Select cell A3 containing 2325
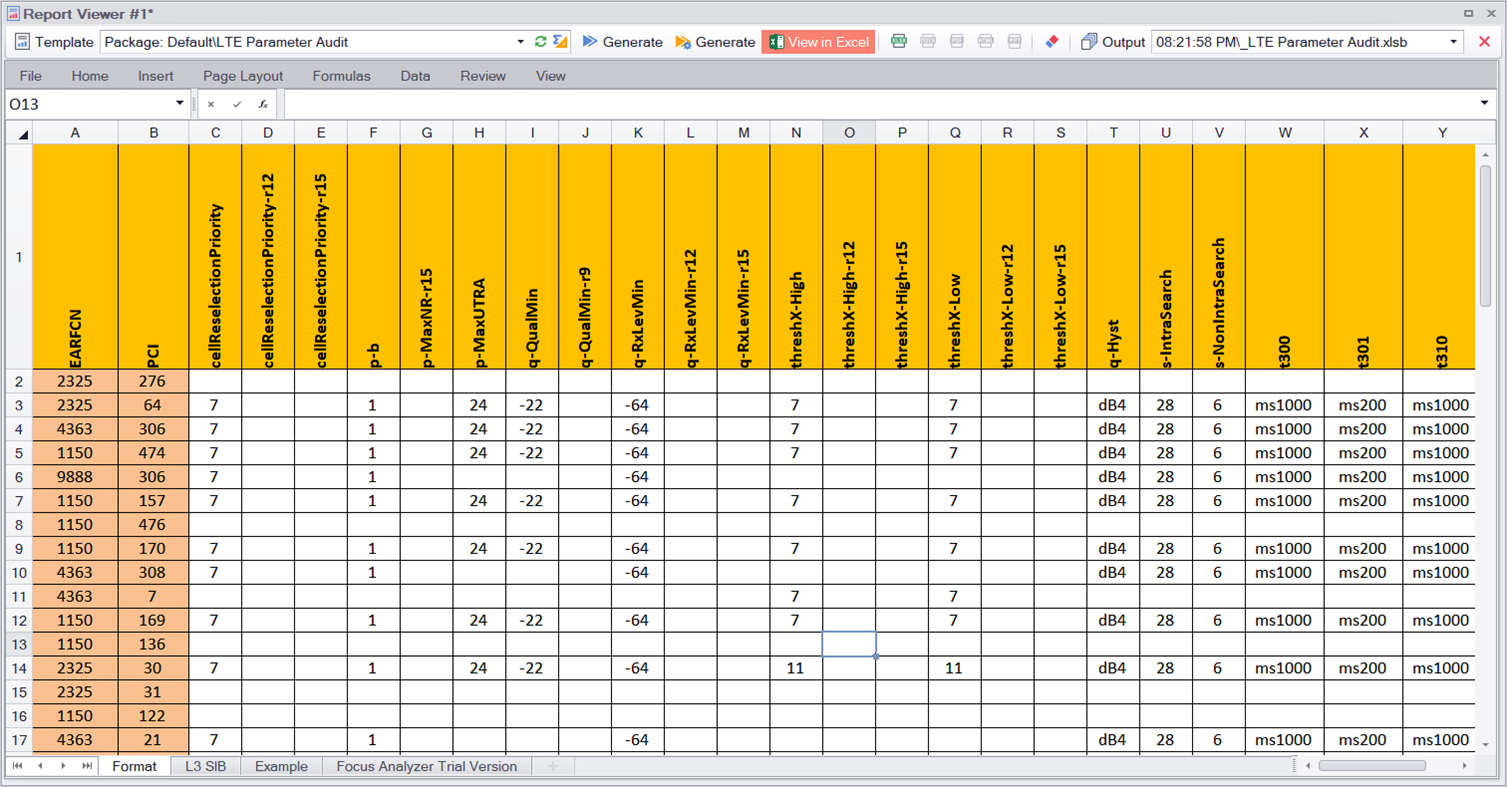This screenshot has height=787, width=1507. (75, 405)
